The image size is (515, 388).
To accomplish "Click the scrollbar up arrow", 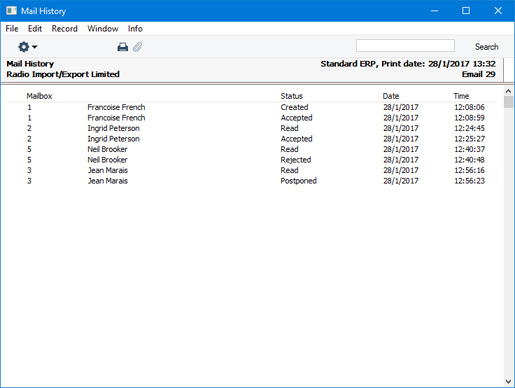I will 508,91.
